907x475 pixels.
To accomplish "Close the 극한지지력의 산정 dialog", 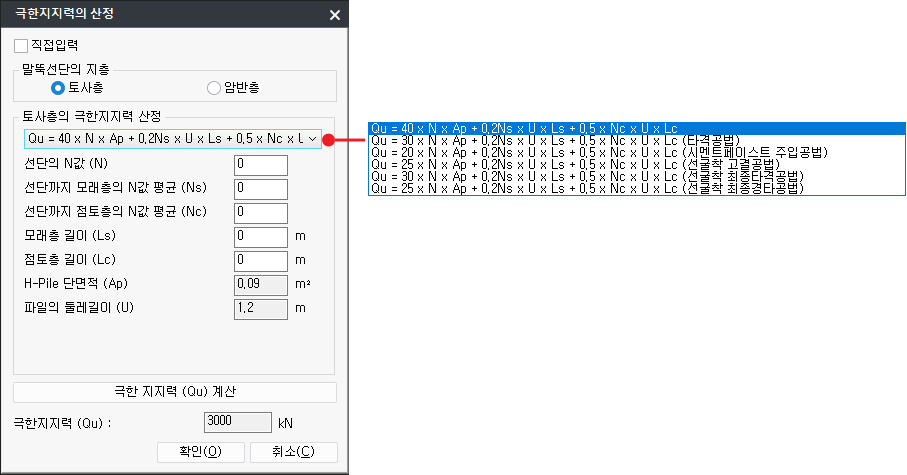I will click(334, 15).
